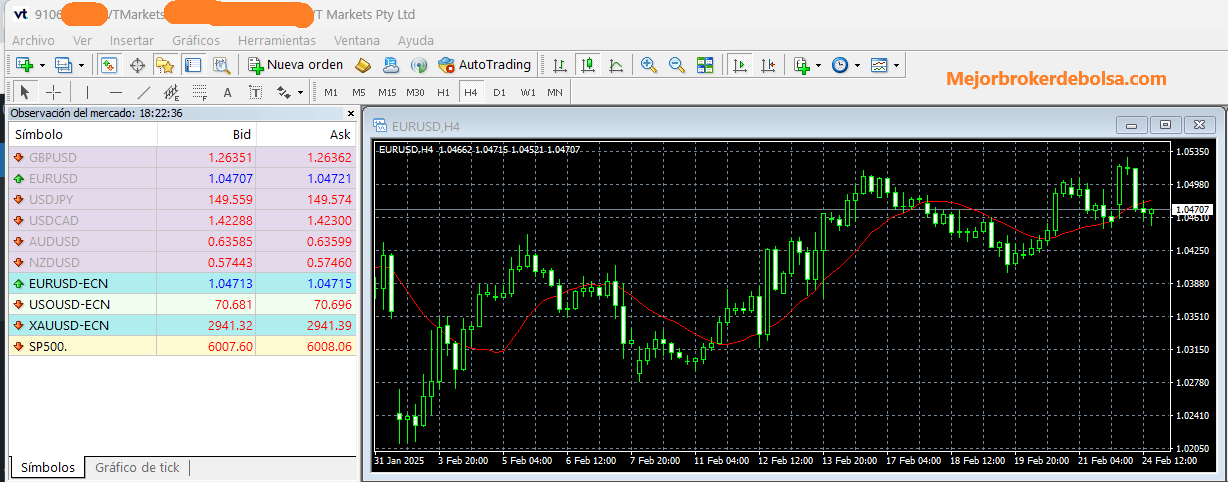1228x482 pixels.
Task: Switch to the H1 timeframe
Action: (443, 92)
